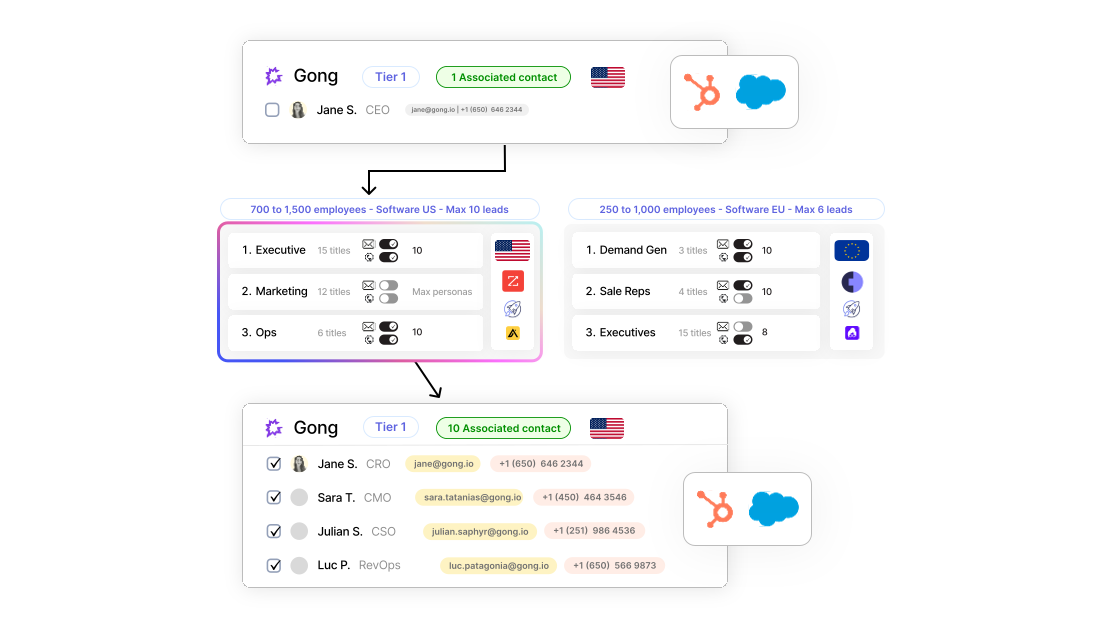Click the Salesforce cloud icon in the top card
Screen dimensions: 1098x618
click(761, 92)
